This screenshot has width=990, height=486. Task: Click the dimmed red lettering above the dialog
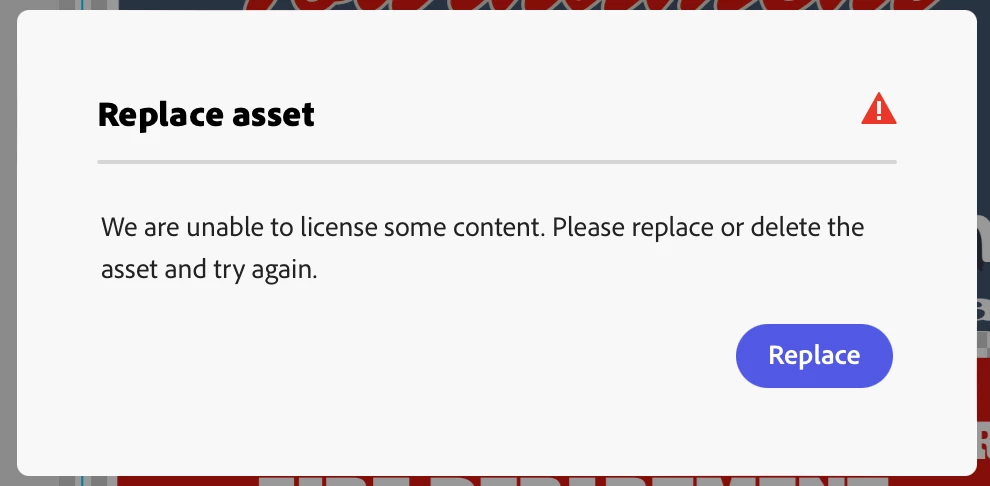point(587,5)
